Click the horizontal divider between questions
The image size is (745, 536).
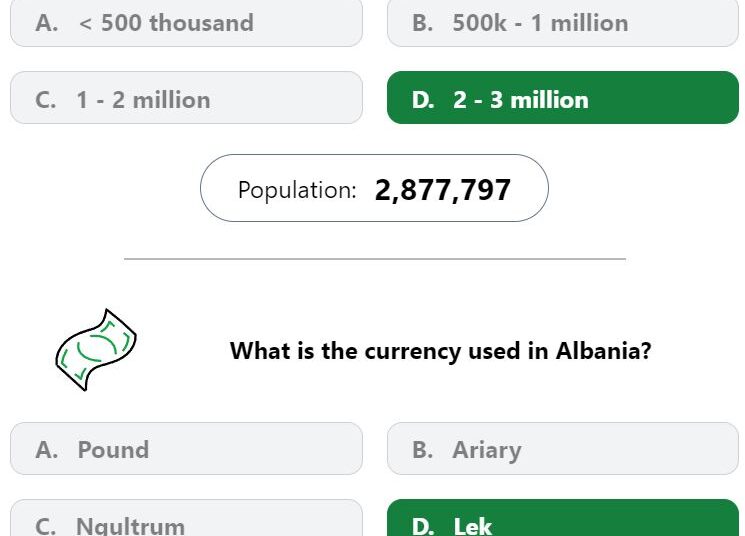(374, 259)
